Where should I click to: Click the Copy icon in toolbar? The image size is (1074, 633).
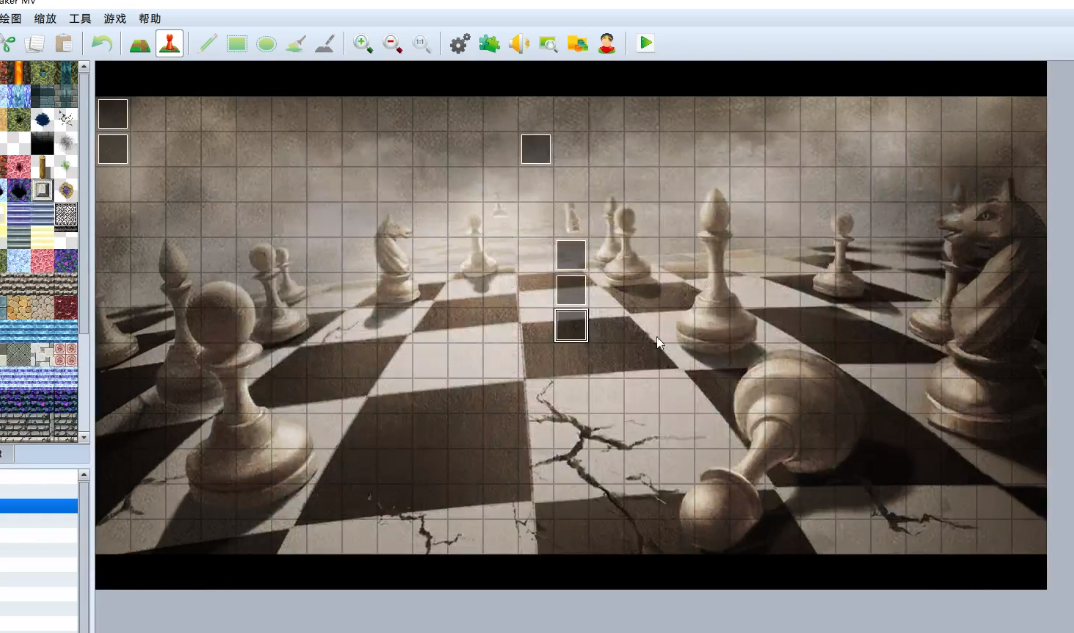(x=34, y=44)
